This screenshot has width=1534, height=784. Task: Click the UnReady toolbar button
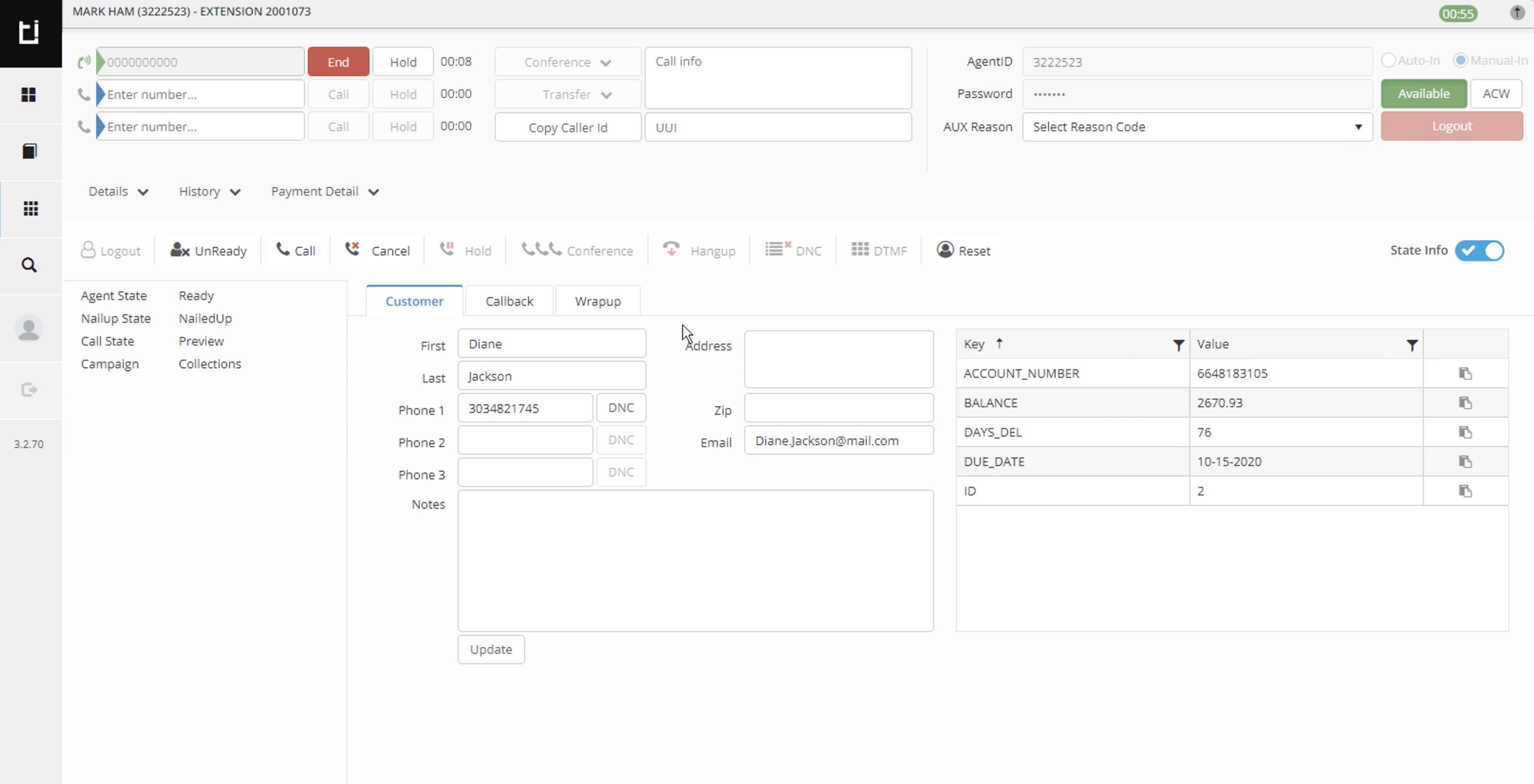pyautogui.click(x=208, y=251)
